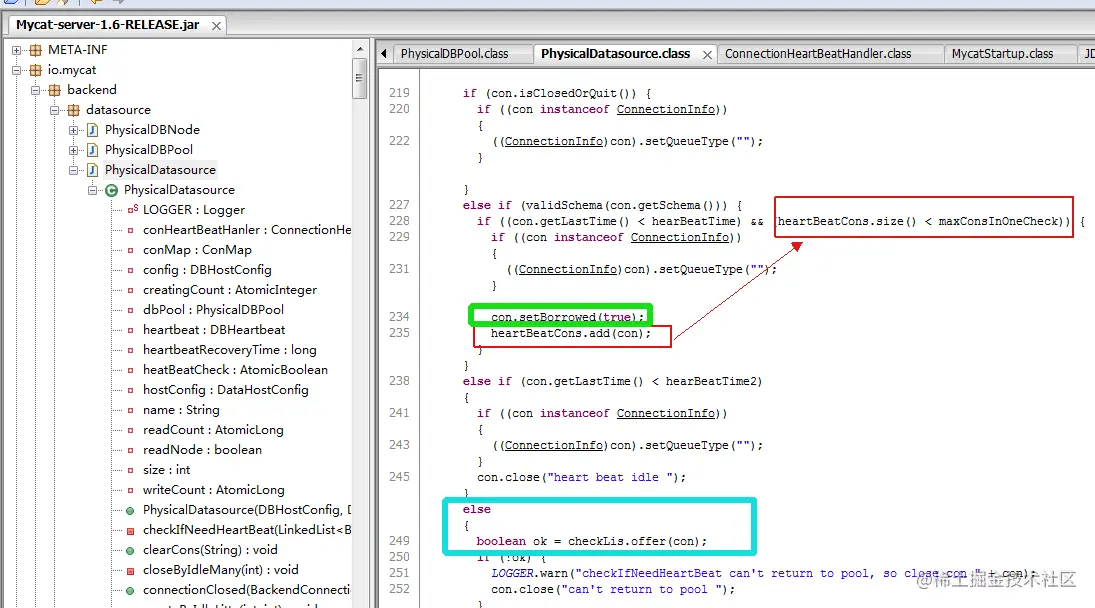Click the conMap field icon
This screenshot has height=608, width=1095.
[x=131, y=250]
